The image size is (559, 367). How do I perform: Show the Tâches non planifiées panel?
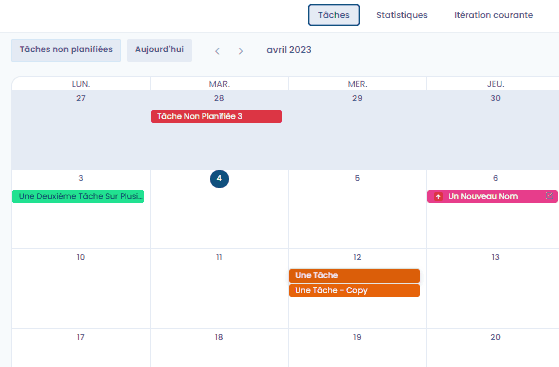(x=66, y=50)
